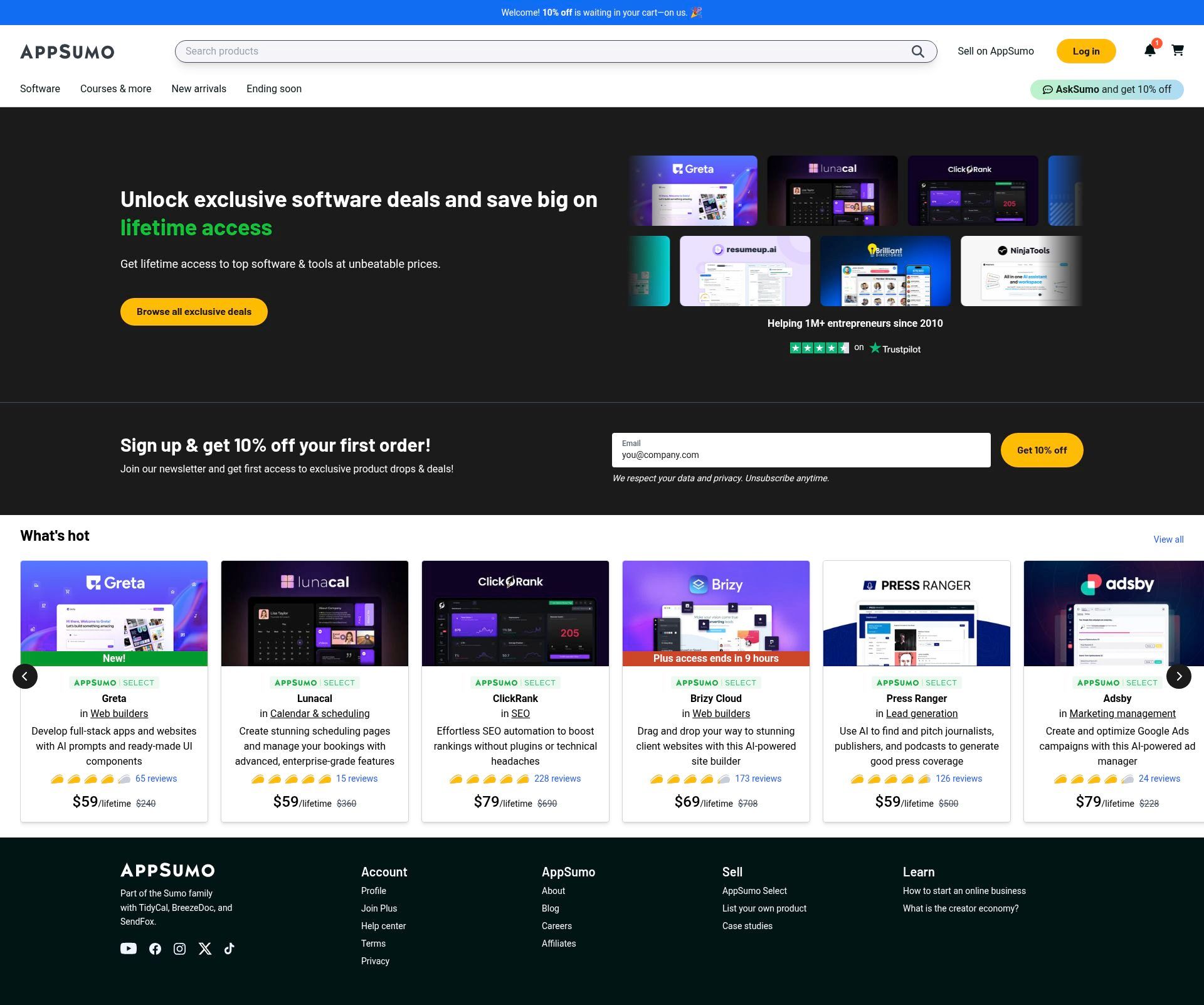
Task: Click Marketing management category link
Action: [1122, 713]
